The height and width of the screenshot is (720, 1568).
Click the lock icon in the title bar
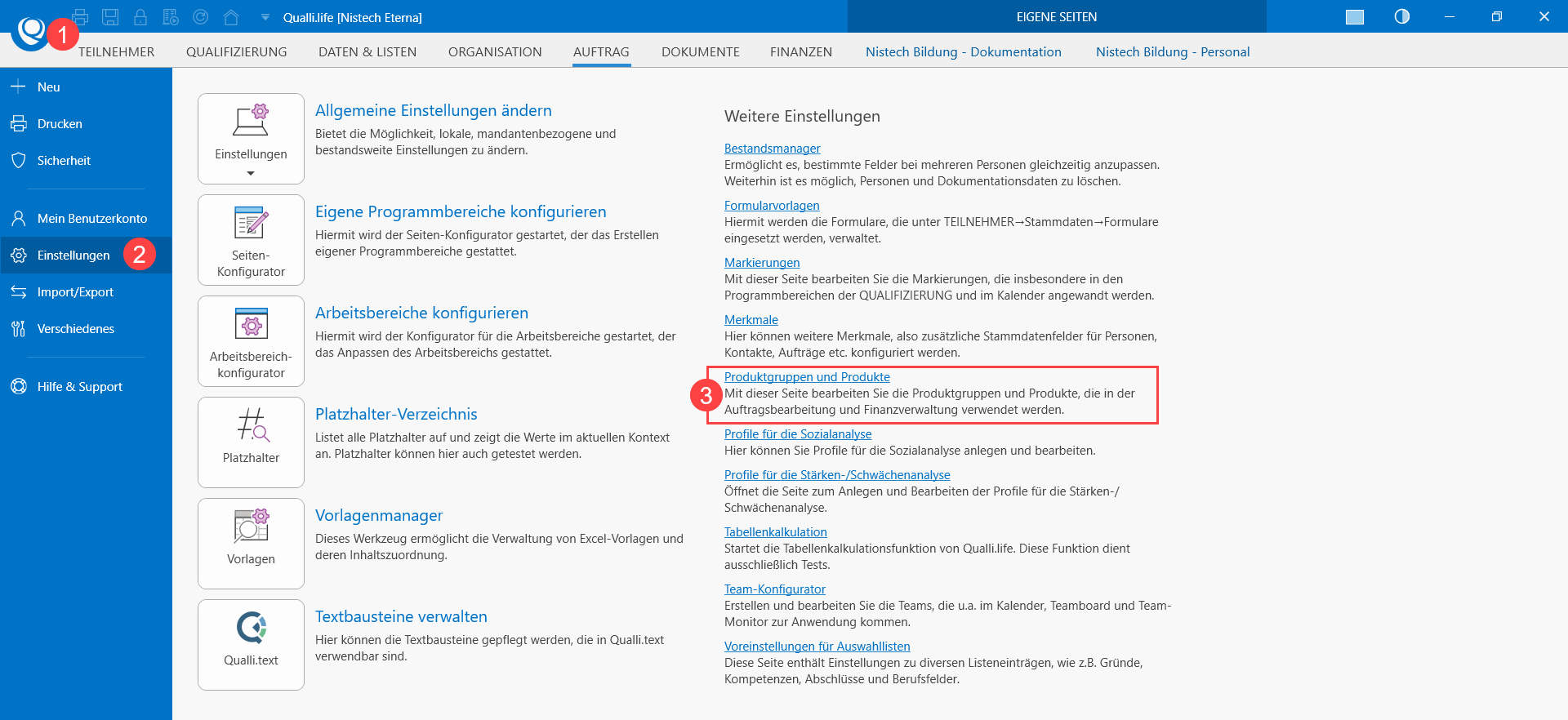(140, 16)
